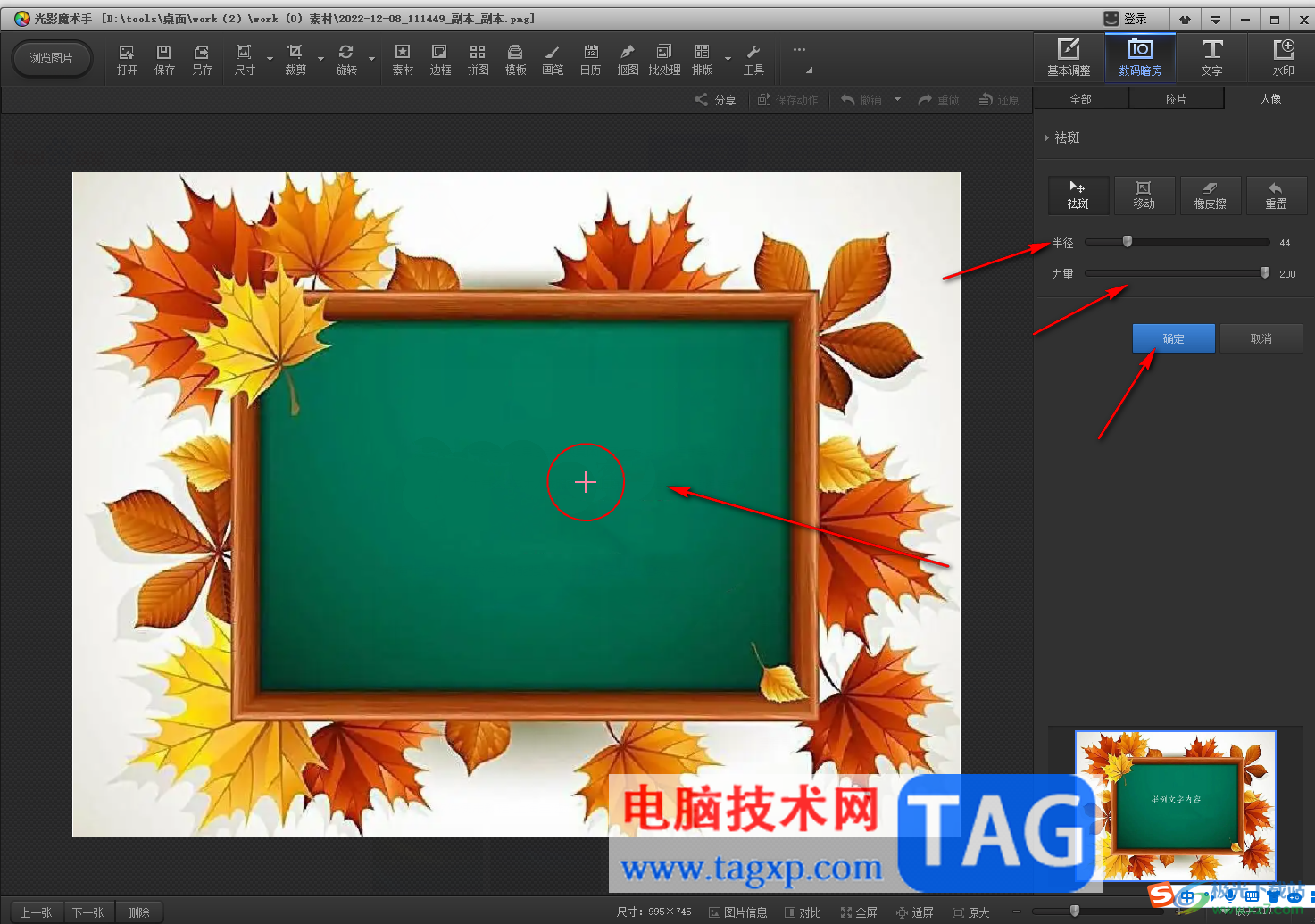Switch to the 胶片 tab
This screenshot has width=1315, height=924.
pyautogui.click(x=1176, y=99)
